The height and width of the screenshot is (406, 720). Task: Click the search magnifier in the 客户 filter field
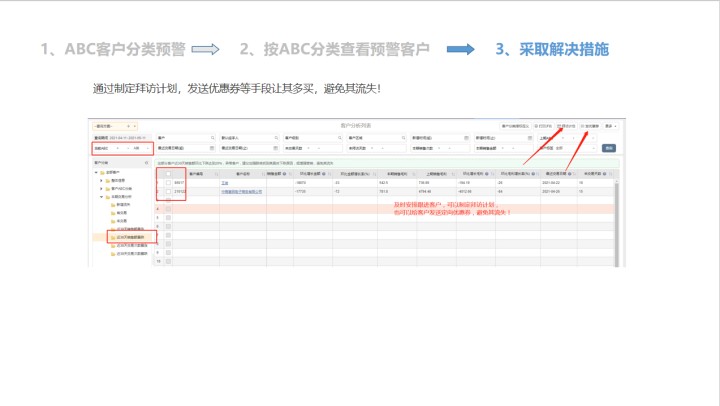tap(213, 138)
